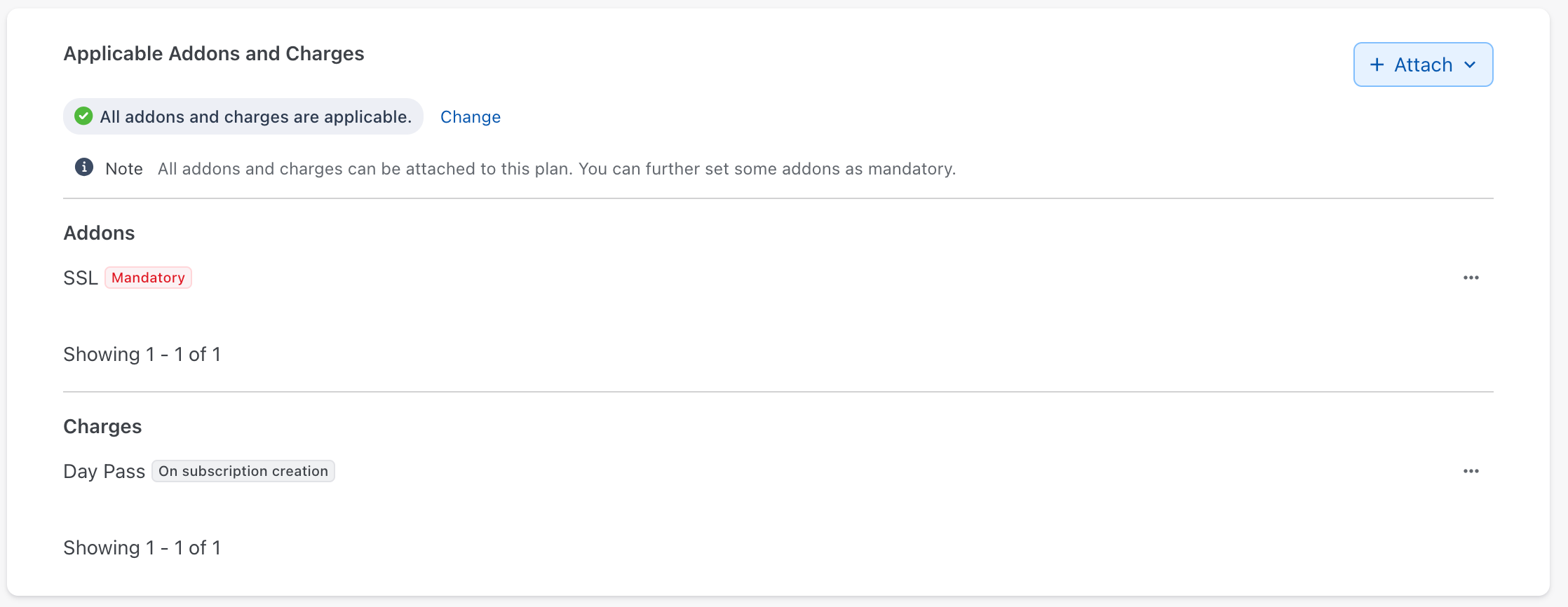The height and width of the screenshot is (607, 1568).
Task: Click the Addons section heading
Action: (x=99, y=233)
